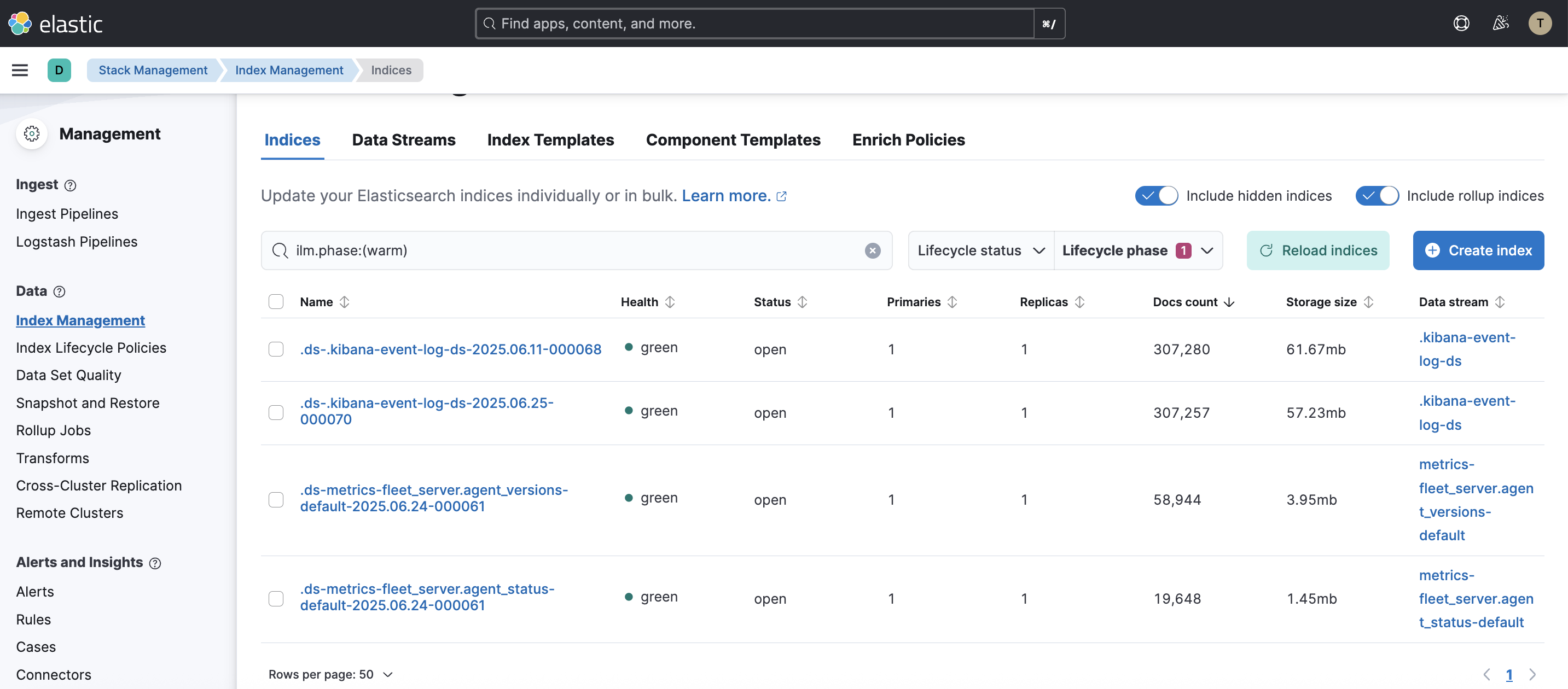Click the search magnifier in filter box
This screenshot has height=689, width=1568.
280,250
